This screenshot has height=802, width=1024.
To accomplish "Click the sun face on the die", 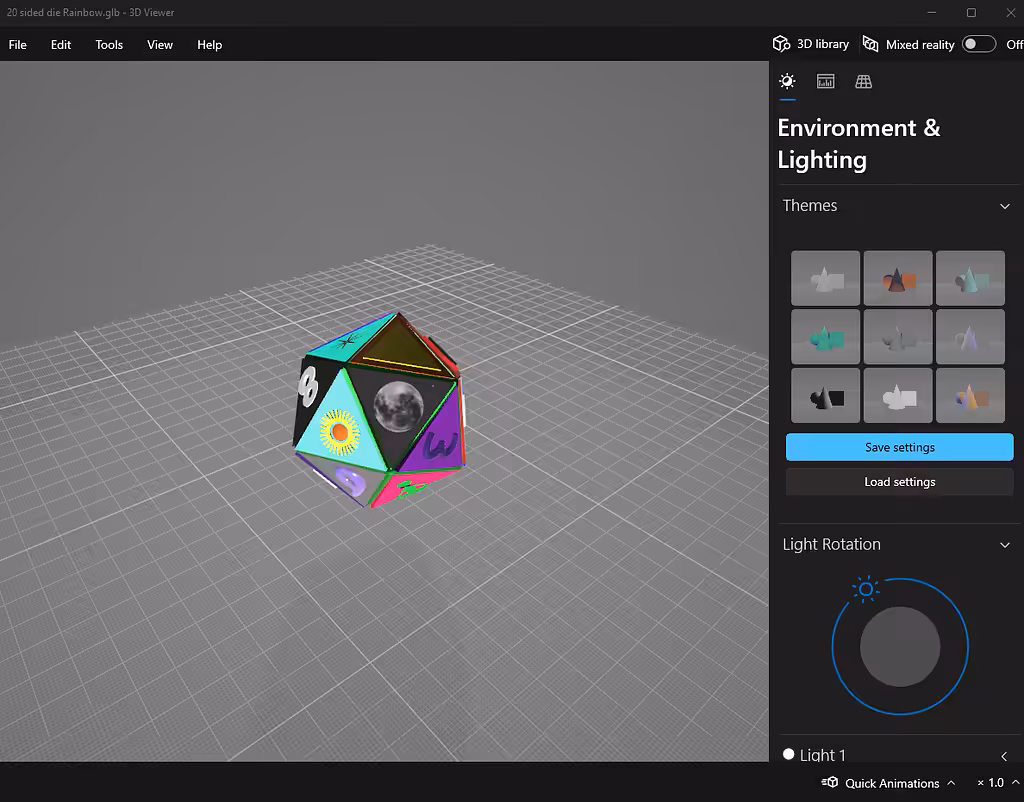I will click(340, 432).
